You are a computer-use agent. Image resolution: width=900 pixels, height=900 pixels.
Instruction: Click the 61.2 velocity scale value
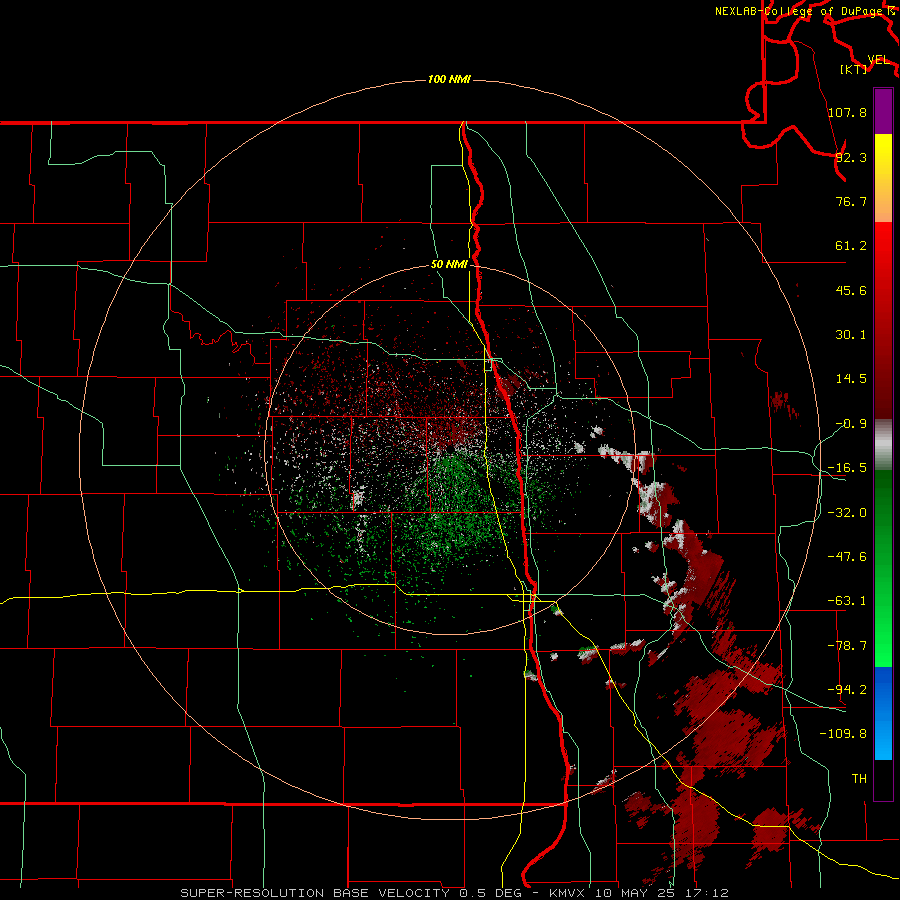(851, 246)
